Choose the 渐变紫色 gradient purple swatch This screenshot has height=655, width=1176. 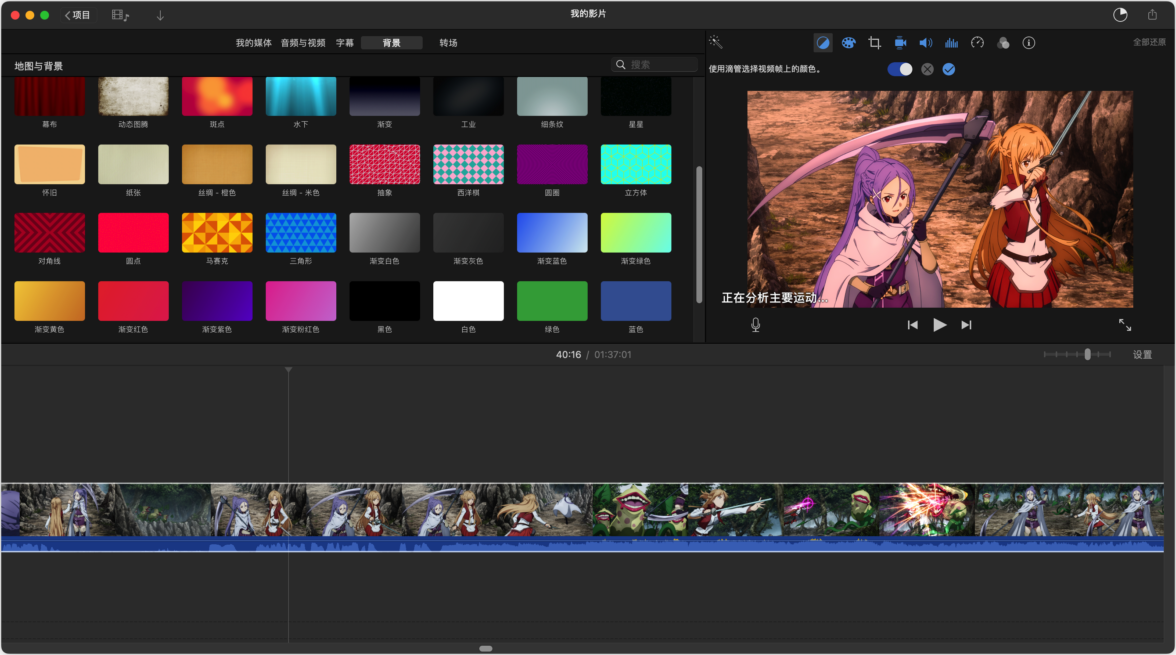coord(217,301)
